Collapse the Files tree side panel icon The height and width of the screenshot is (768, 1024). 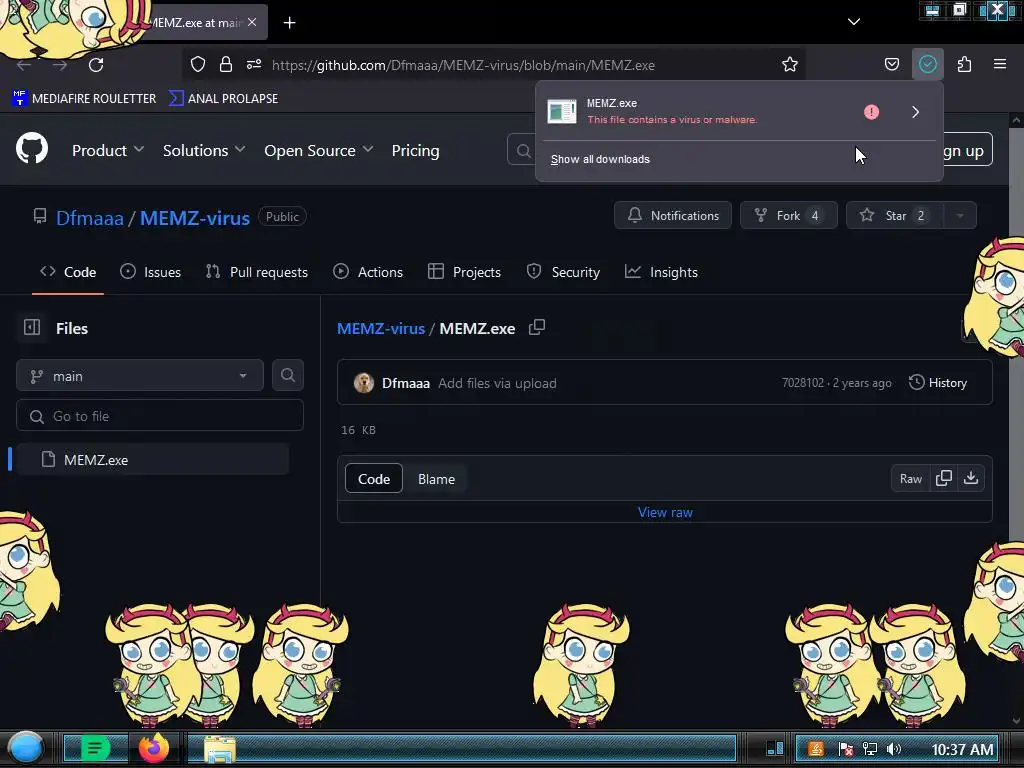(x=32, y=327)
